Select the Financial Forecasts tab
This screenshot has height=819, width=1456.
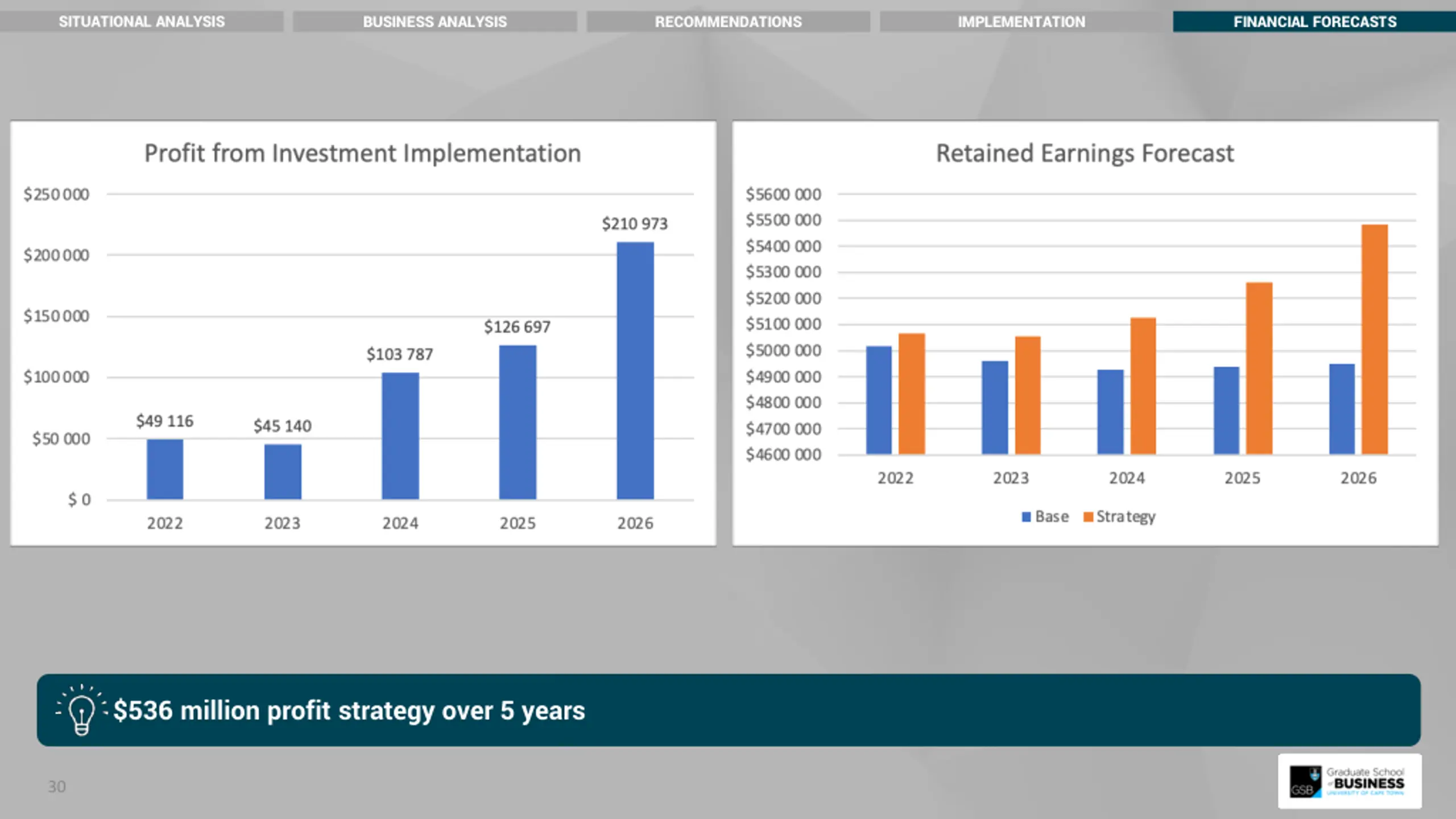1314,22
